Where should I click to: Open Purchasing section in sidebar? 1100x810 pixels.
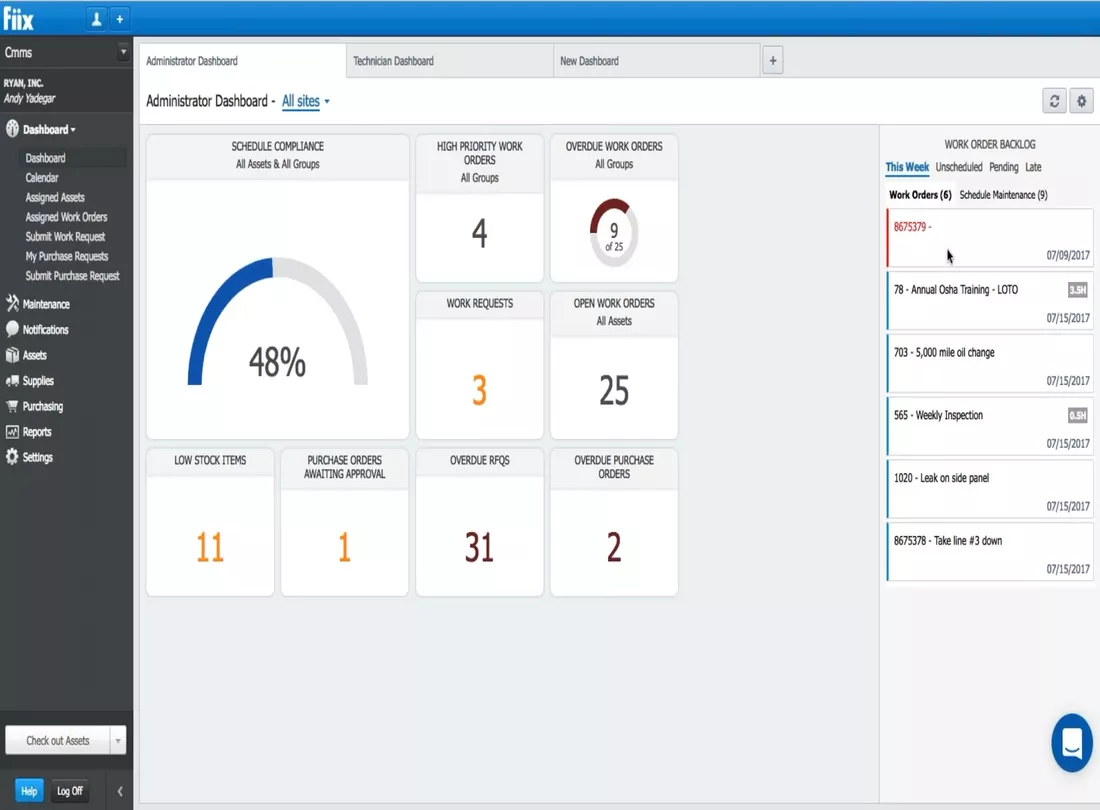click(42, 407)
